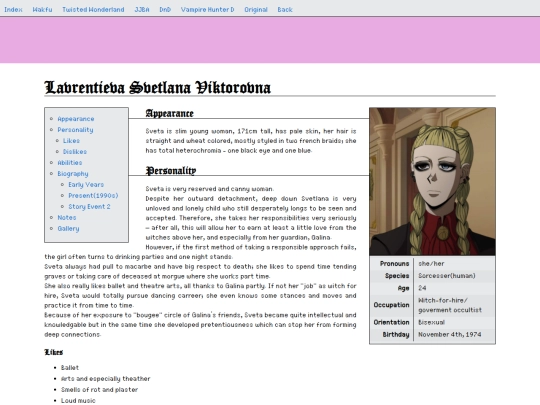Screen dimensions: 540x405
Task: Select the Occupation value Witch-for-hire
Action: coord(450,305)
